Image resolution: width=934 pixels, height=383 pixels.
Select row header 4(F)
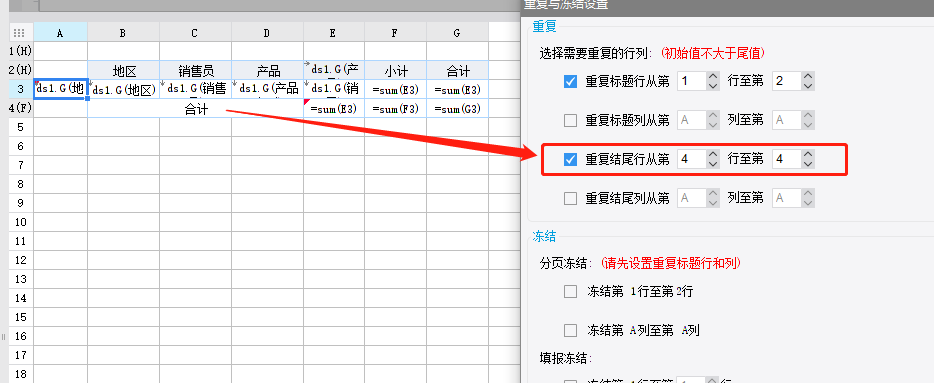click(21, 108)
